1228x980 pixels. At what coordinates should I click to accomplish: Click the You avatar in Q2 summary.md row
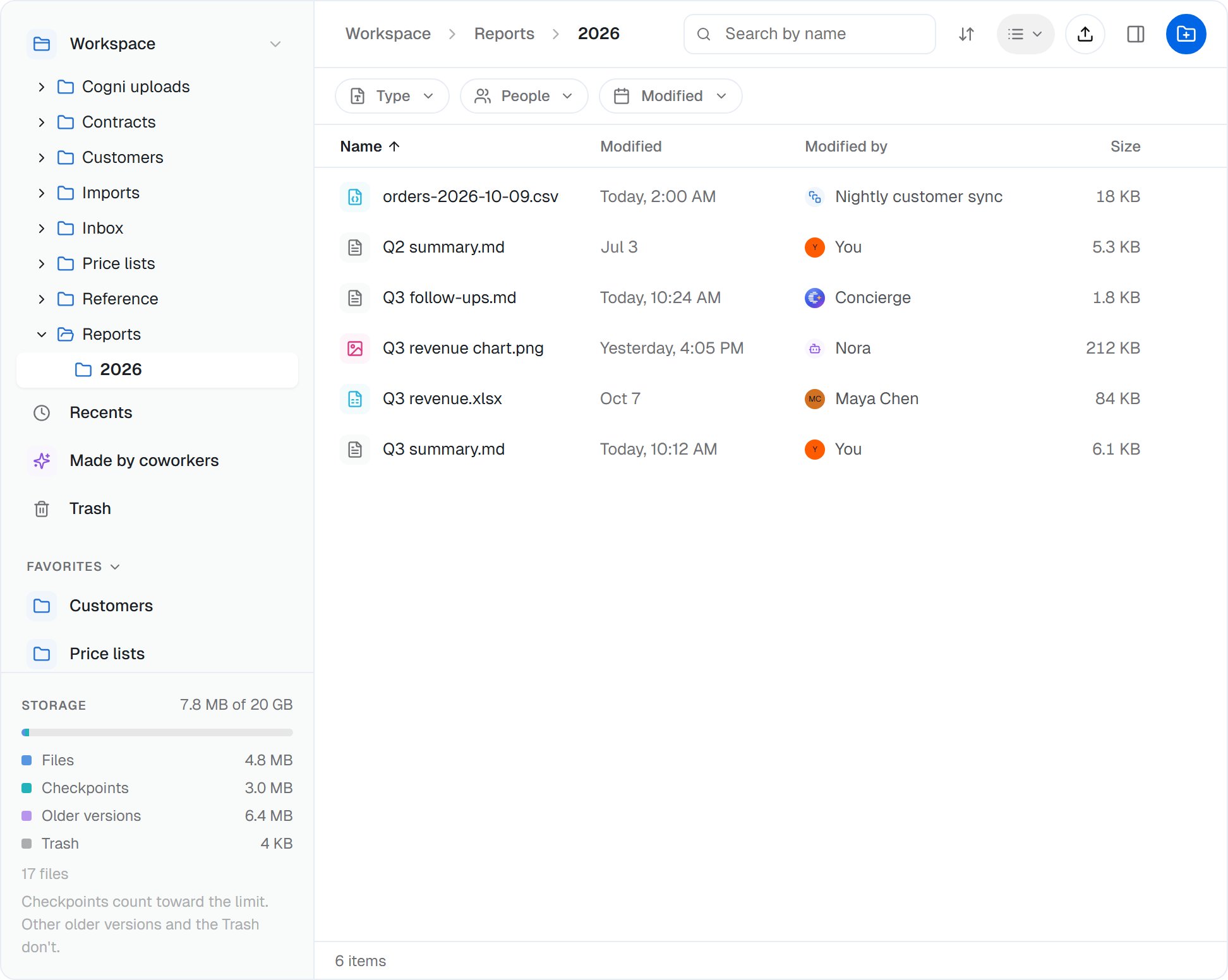click(x=815, y=248)
